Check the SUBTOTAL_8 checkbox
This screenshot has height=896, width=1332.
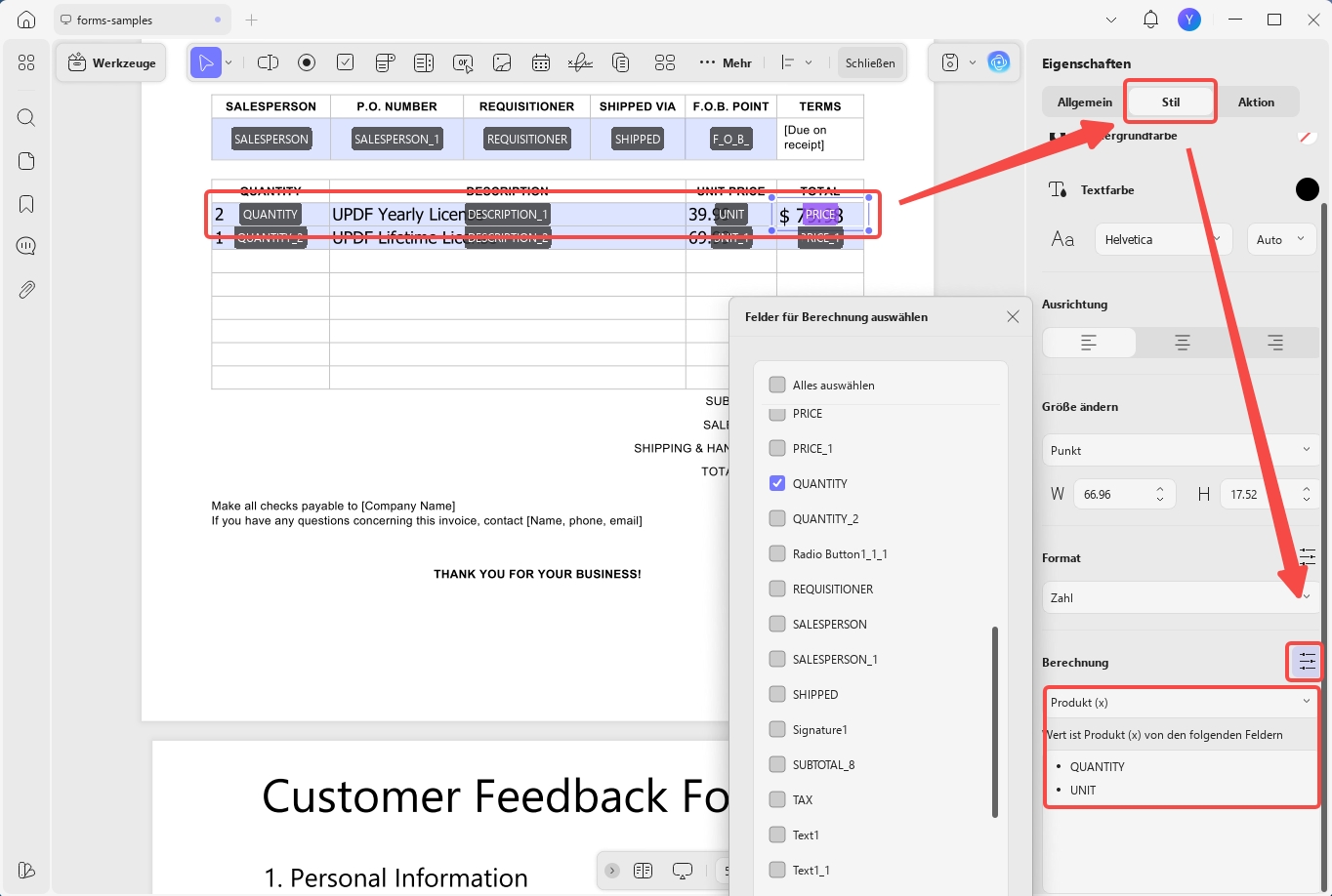coord(777,764)
